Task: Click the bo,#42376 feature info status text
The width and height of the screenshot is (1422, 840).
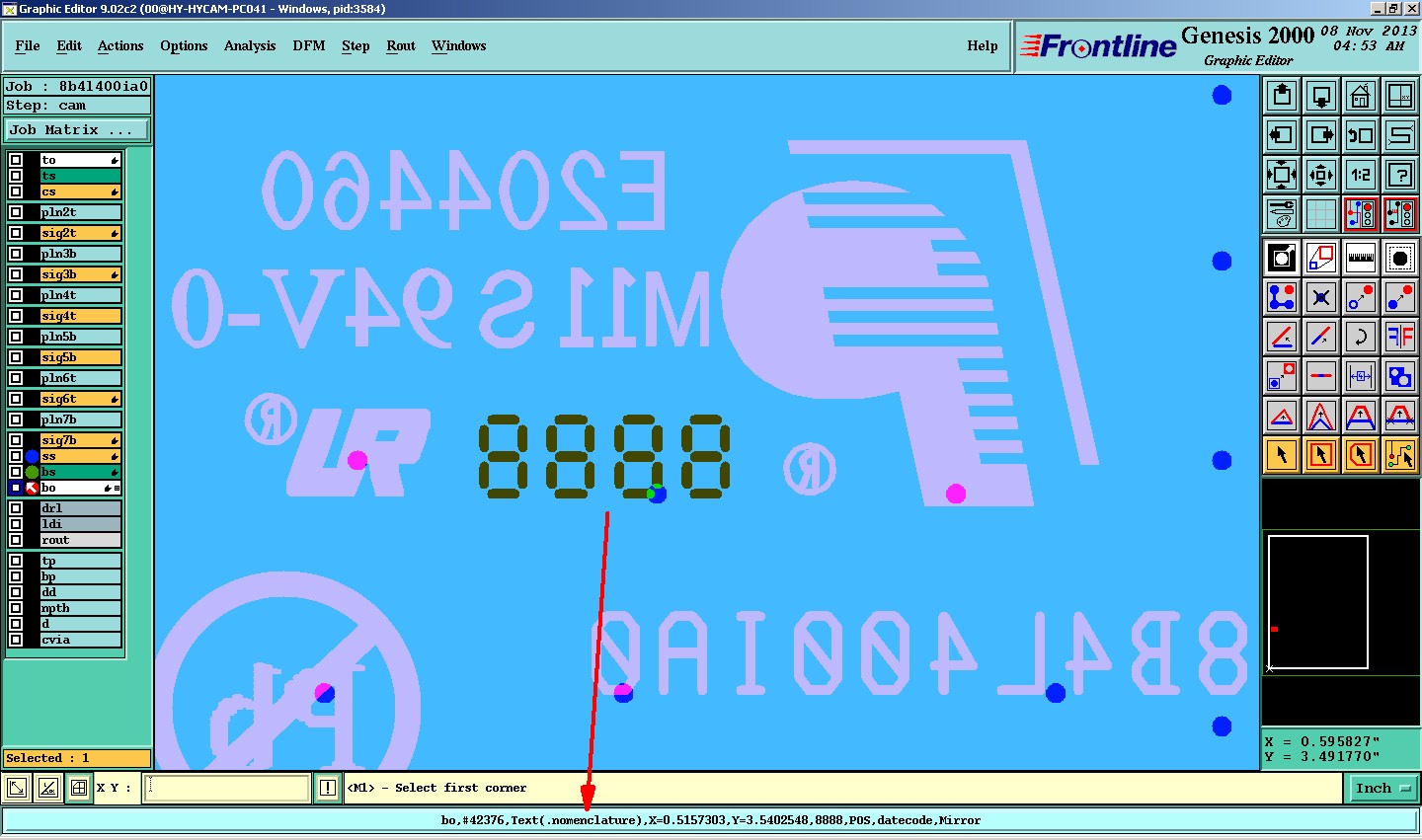Action: coord(711,820)
